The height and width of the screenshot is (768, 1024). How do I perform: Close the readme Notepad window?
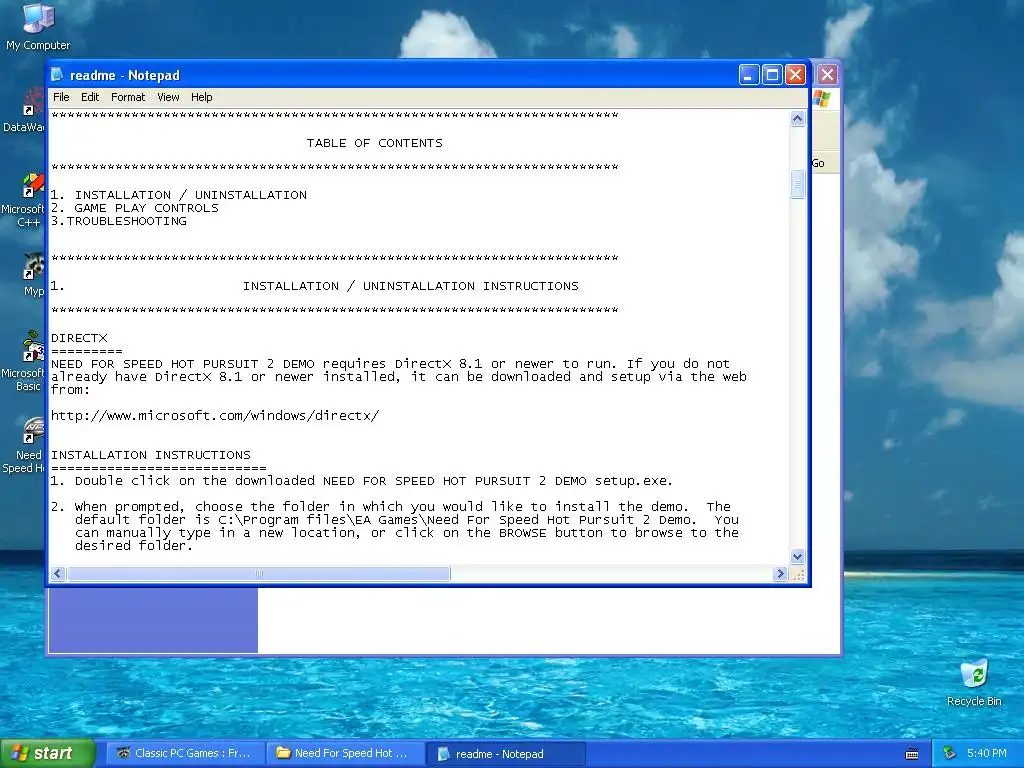click(795, 74)
